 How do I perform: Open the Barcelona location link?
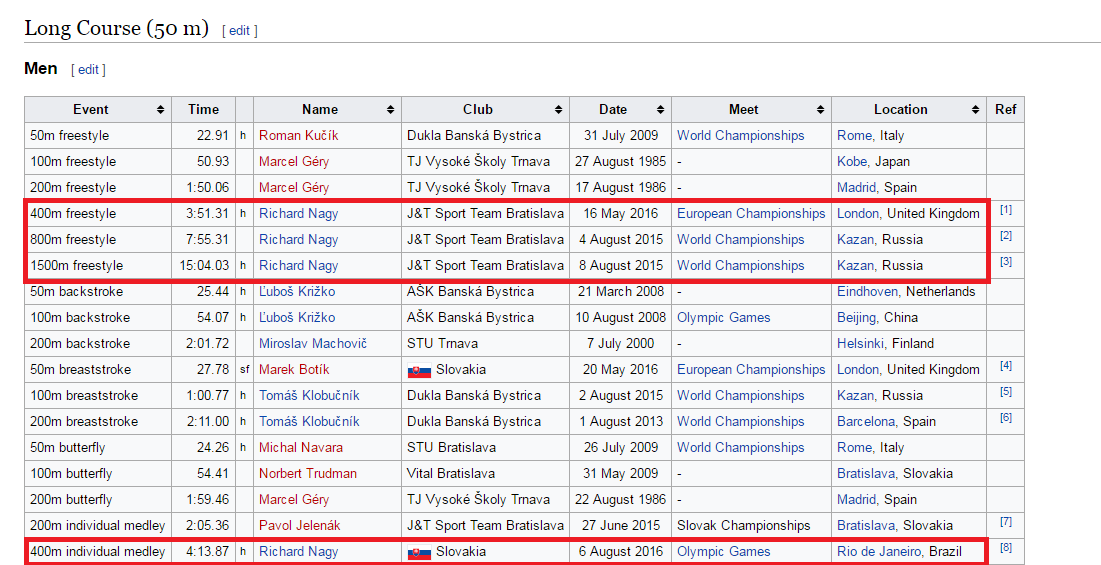point(866,421)
